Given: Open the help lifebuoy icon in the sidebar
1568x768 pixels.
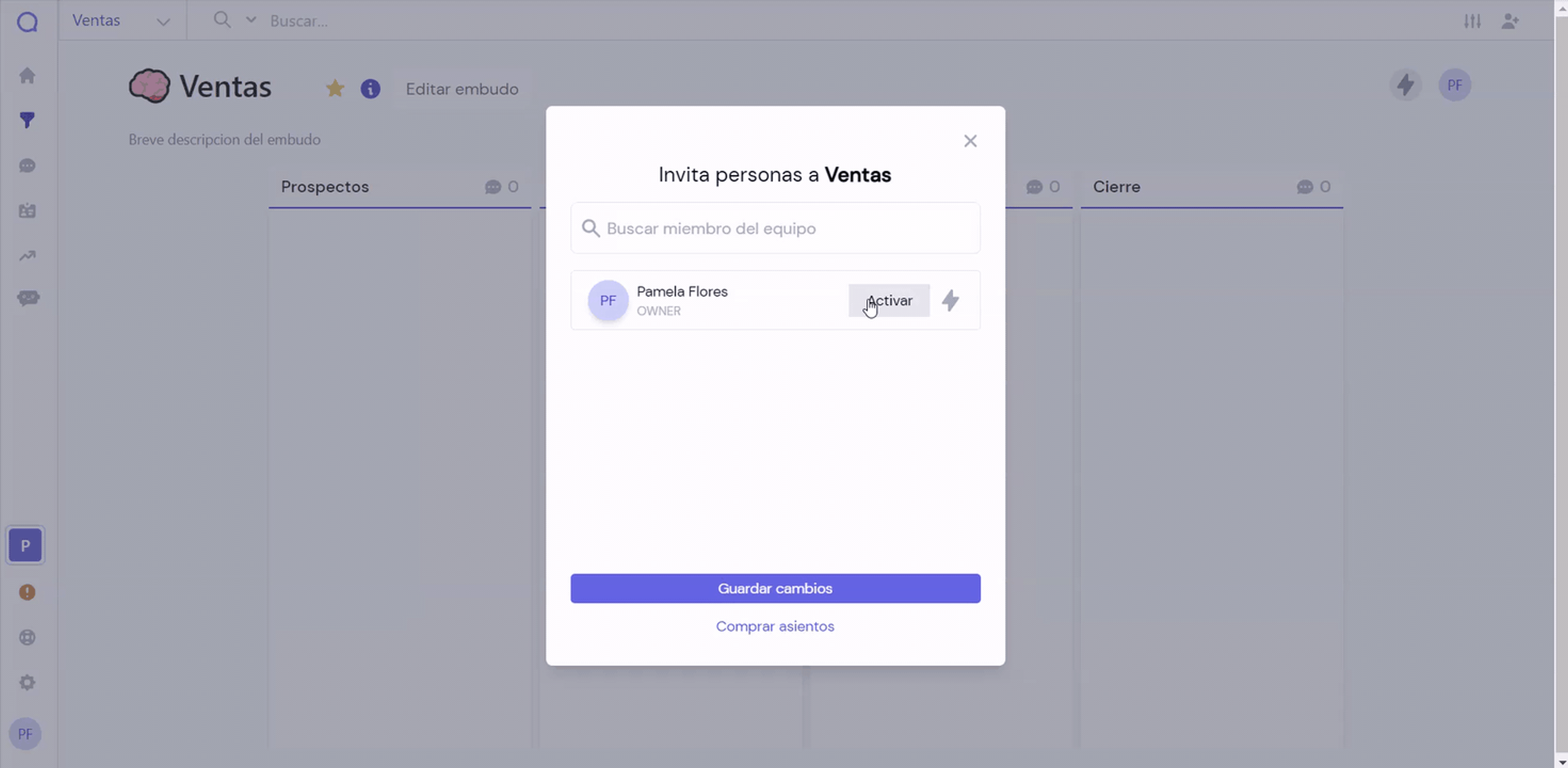Looking at the screenshot, I should pyautogui.click(x=27, y=637).
